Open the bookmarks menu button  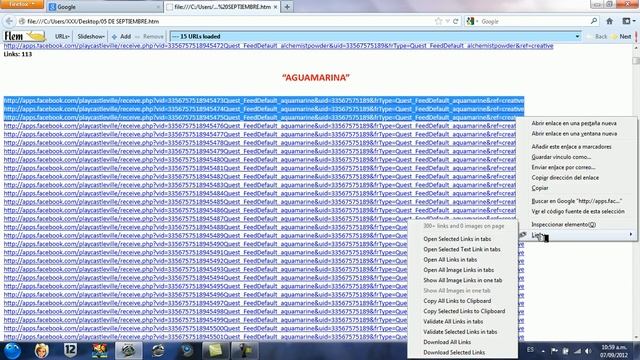629,21
